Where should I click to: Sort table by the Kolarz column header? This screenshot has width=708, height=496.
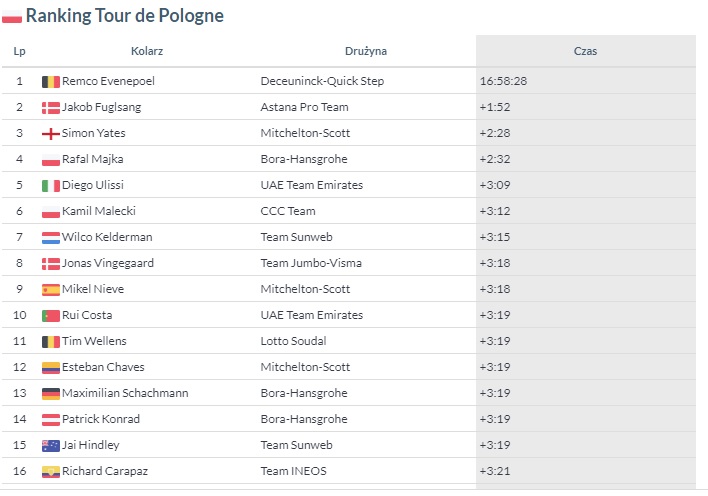[147, 51]
